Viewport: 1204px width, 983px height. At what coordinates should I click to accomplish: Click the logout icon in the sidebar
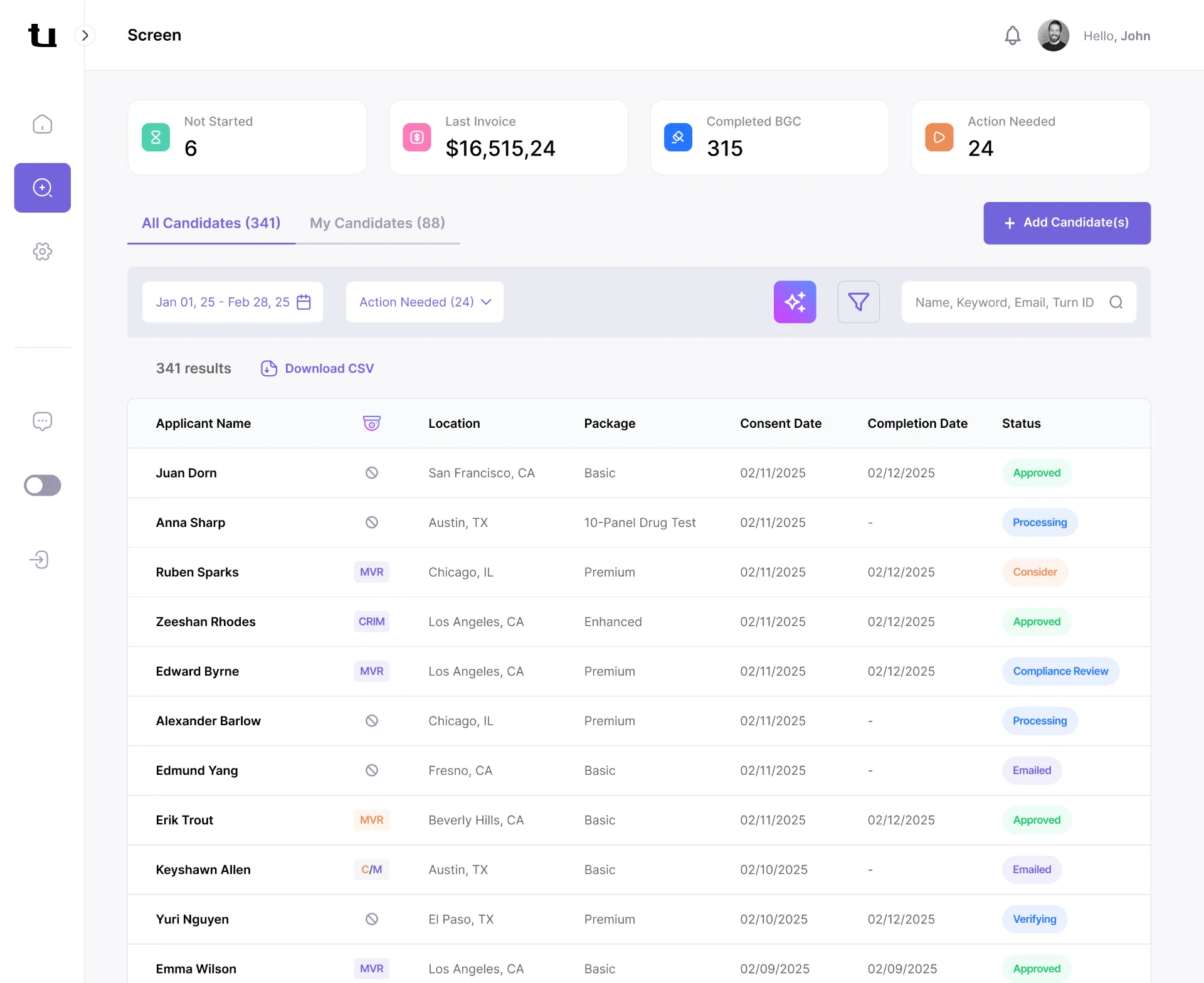tap(39, 560)
